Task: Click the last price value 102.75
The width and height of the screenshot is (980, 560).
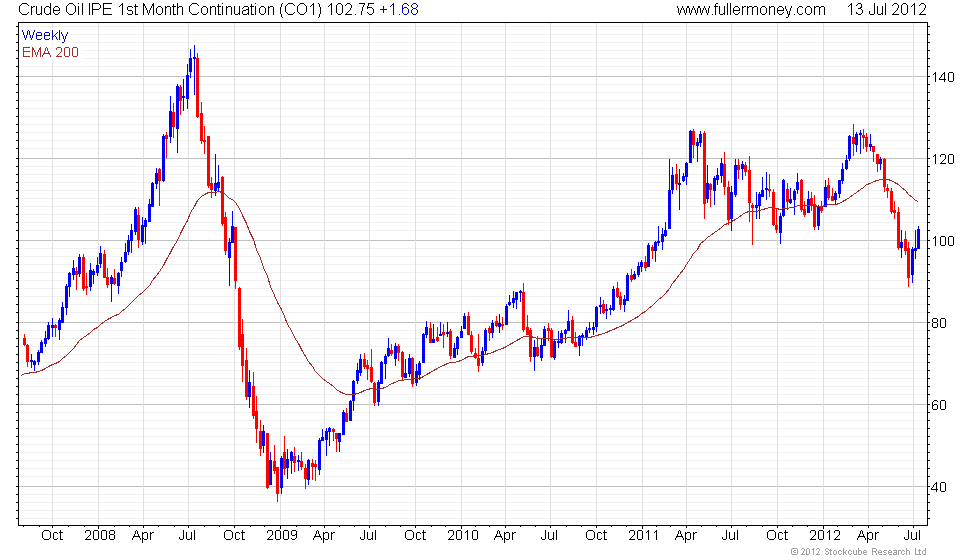Action: (x=351, y=9)
